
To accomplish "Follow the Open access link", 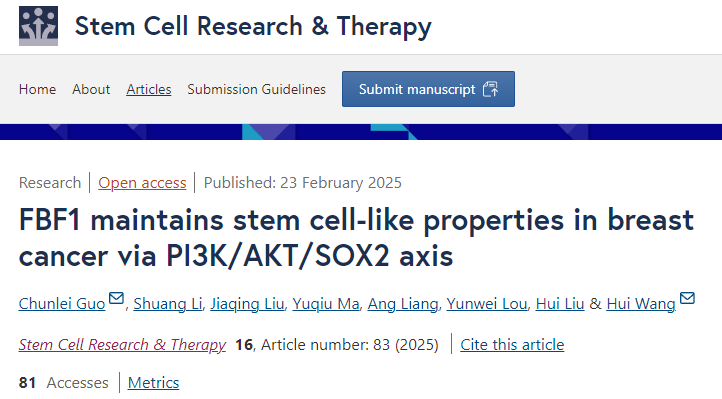I will click(142, 183).
